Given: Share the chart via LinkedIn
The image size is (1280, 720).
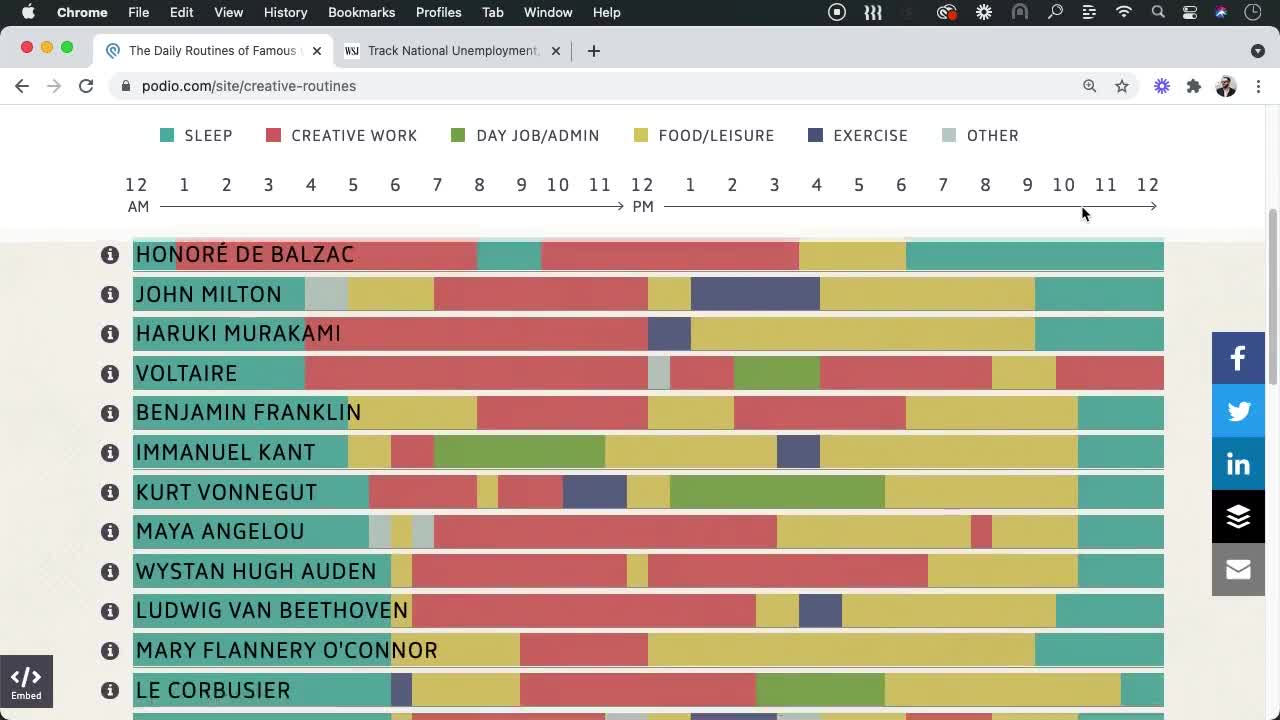Looking at the screenshot, I should pyautogui.click(x=1238, y=463).
